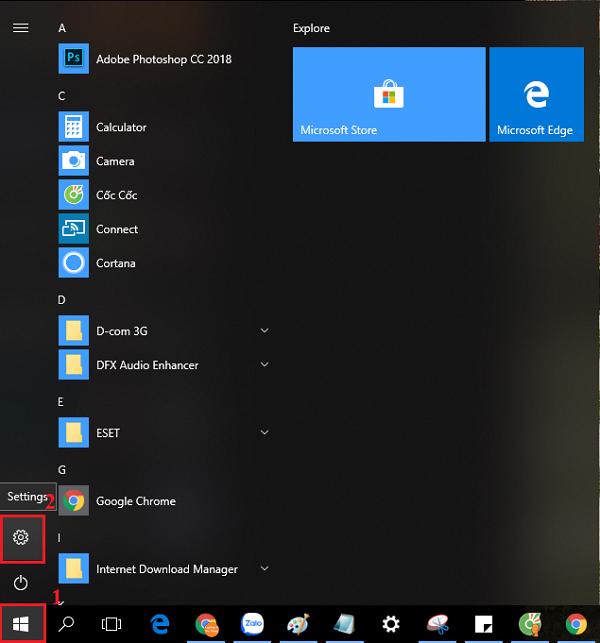
Task: Open taskbar search magnifier
Action: [x=67, y=625]
